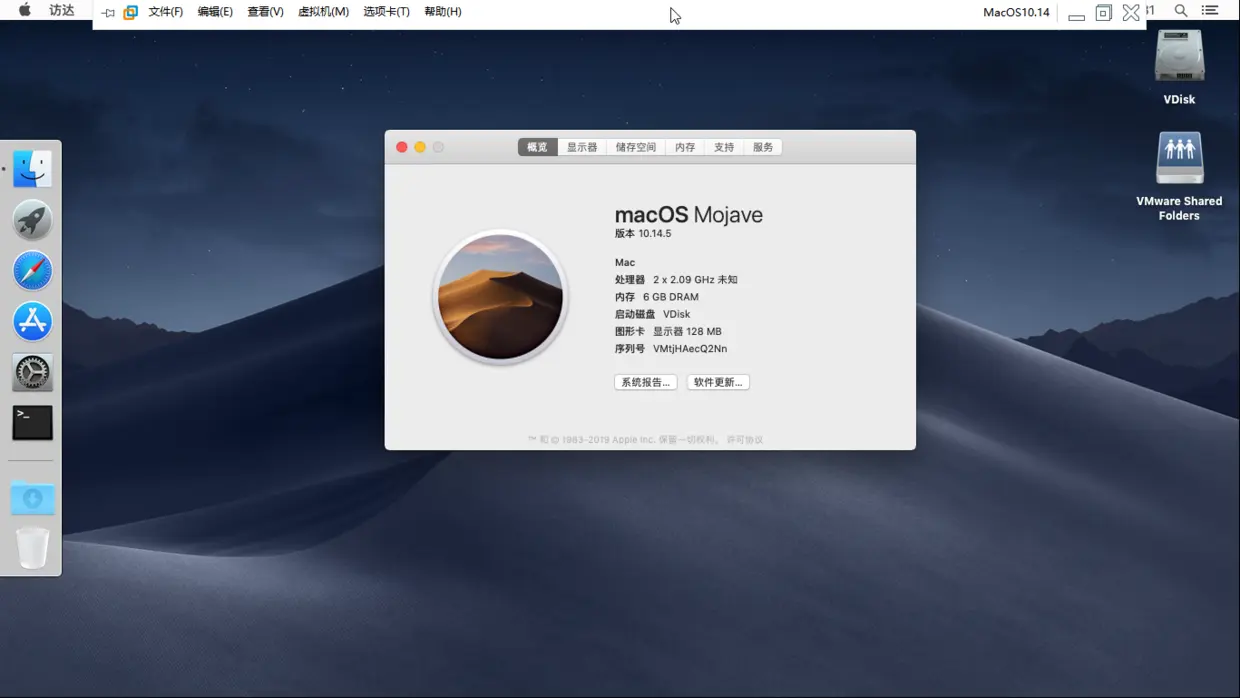Open the Trash in the Dock
This screenshot has width=1240, height=698.
pos(32,548)
